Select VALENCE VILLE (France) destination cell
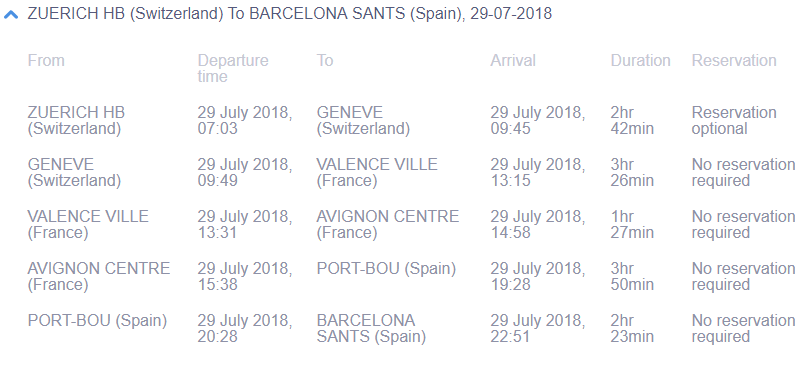The image size is (809, 365). click(x=377, y=172)
